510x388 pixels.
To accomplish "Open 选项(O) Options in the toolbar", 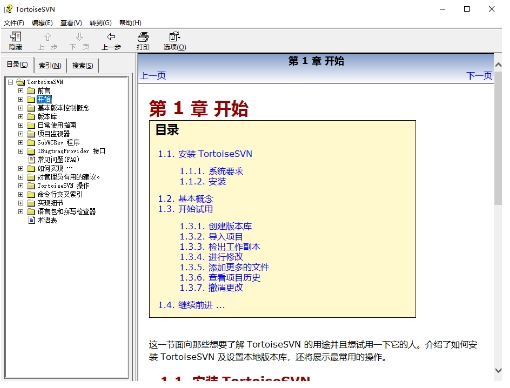I will [x=175, y=40].
